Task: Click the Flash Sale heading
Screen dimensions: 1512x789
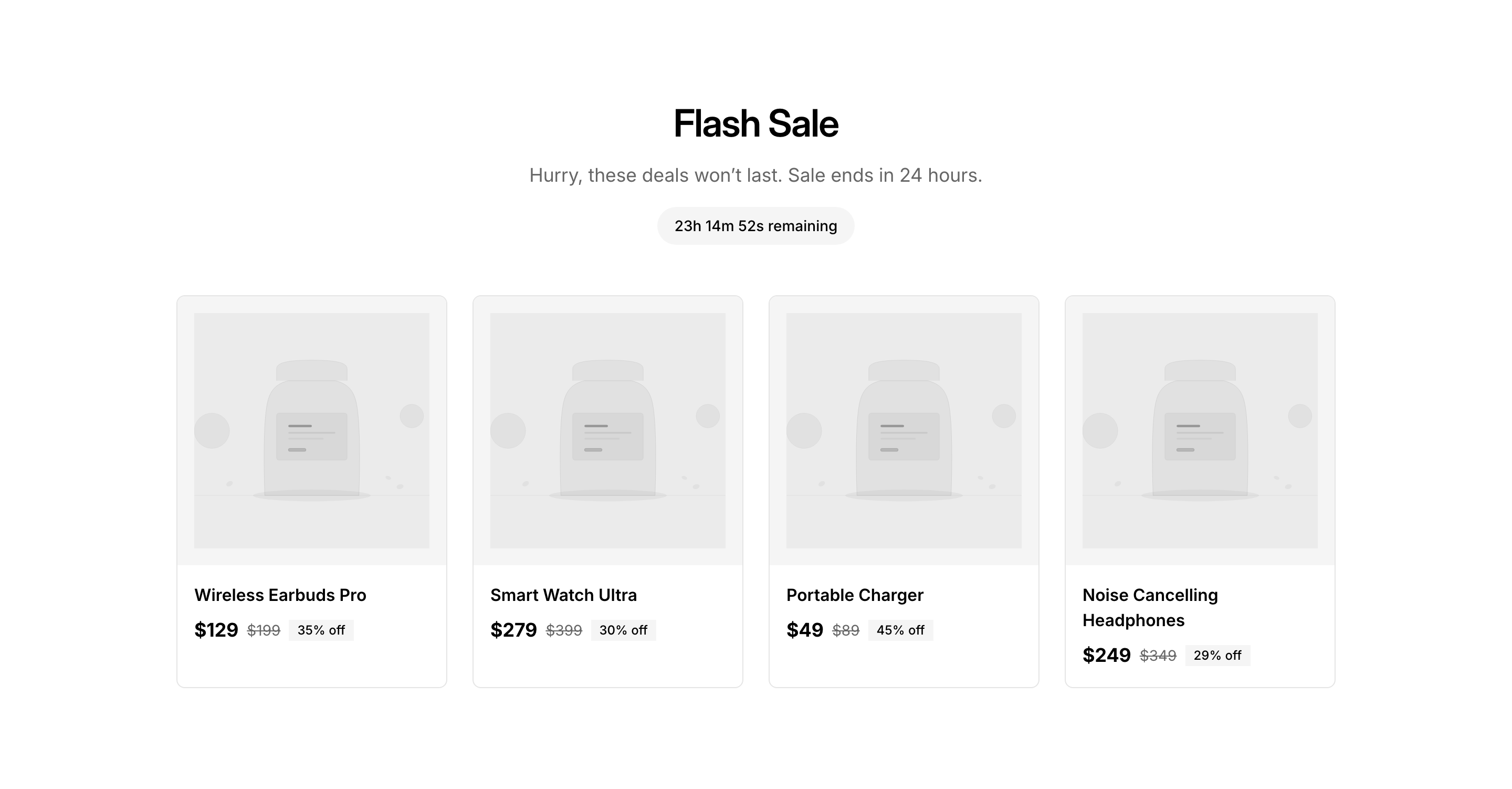Action: (x=755, y=124)
